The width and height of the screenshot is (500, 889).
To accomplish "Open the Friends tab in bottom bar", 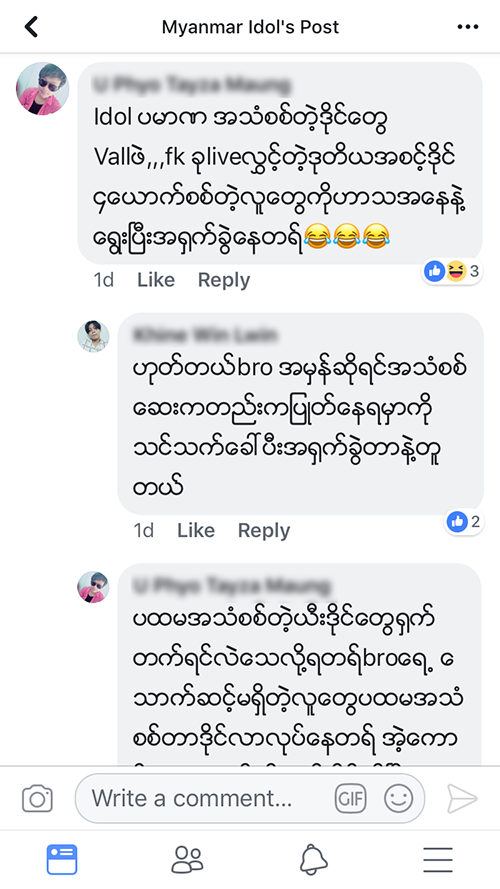I will (187, 860).
